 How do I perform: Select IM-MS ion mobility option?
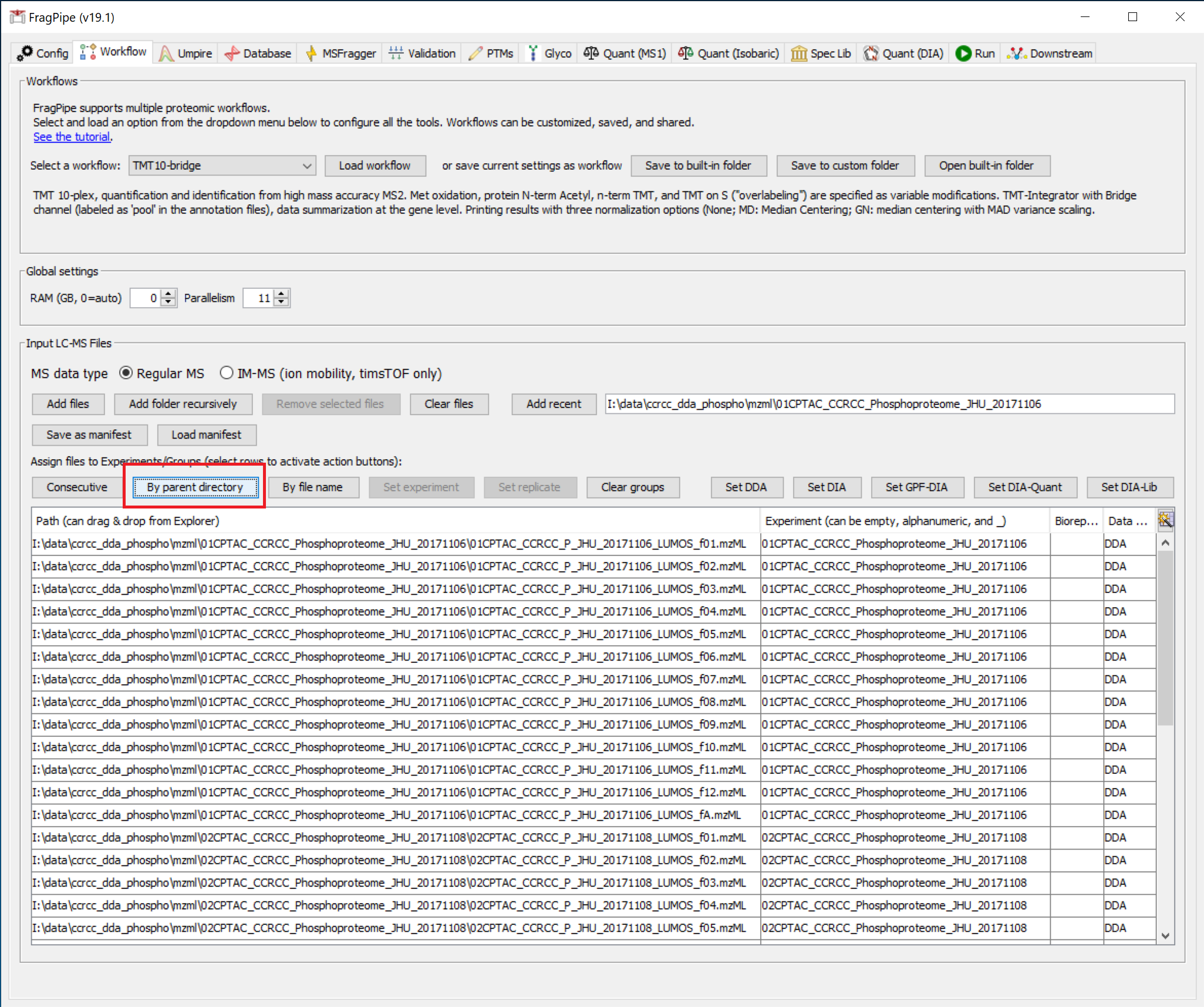[227, 373]
